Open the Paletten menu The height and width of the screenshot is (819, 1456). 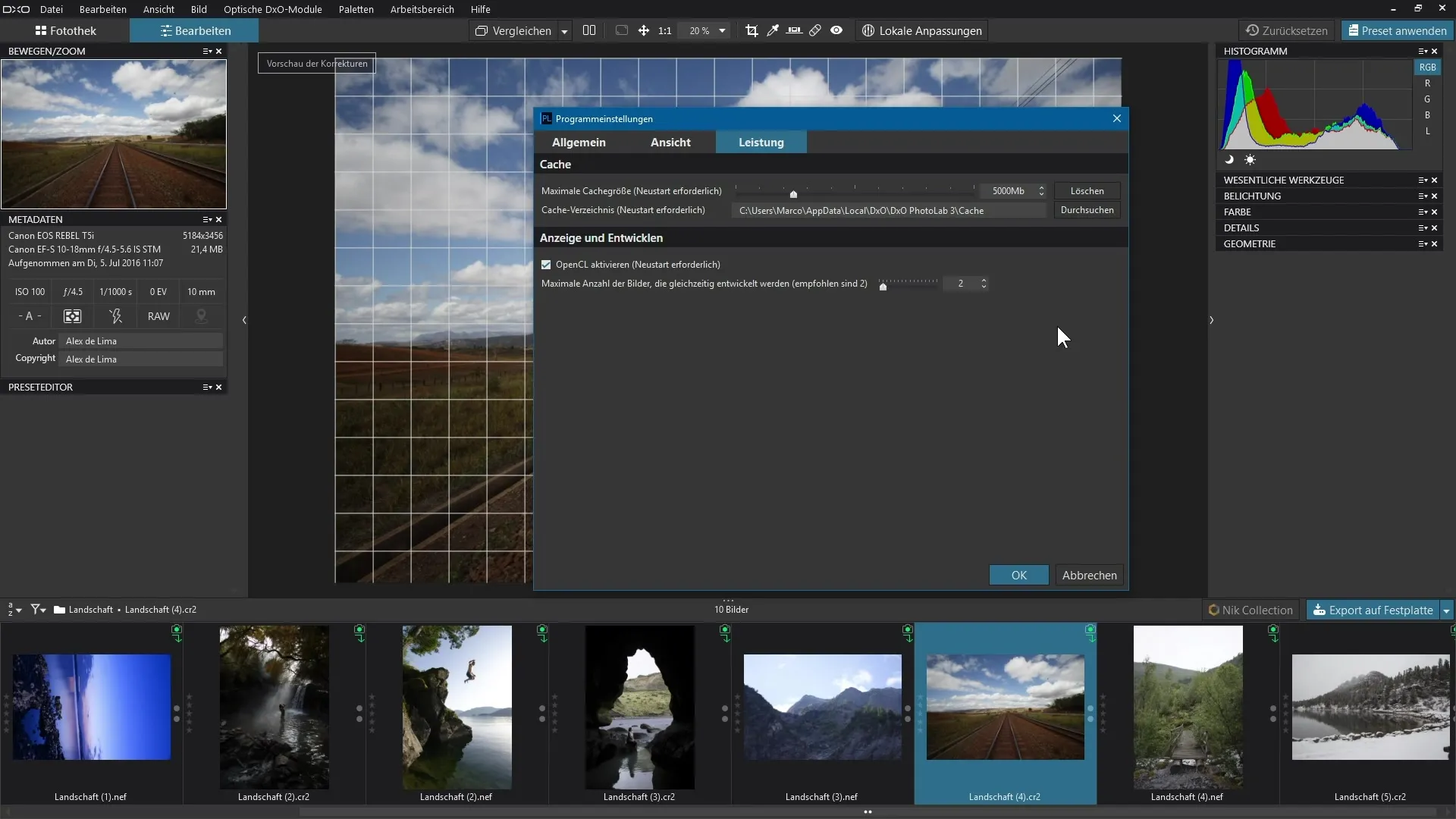click(356, 9)
